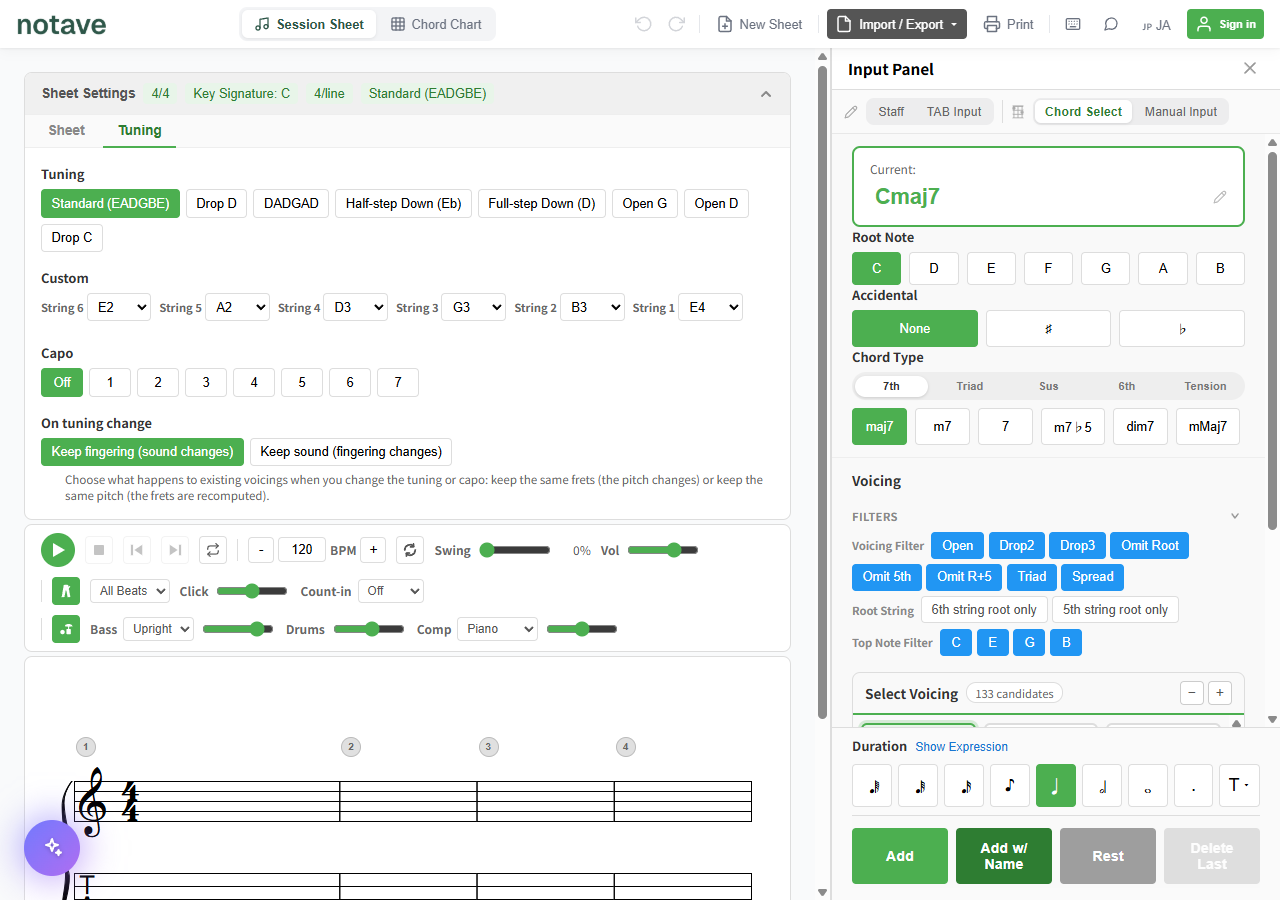The height and width of the screenshot is (900, 1280).
Task: Enable 6th string root only
Action: click(x=984, y=609)
